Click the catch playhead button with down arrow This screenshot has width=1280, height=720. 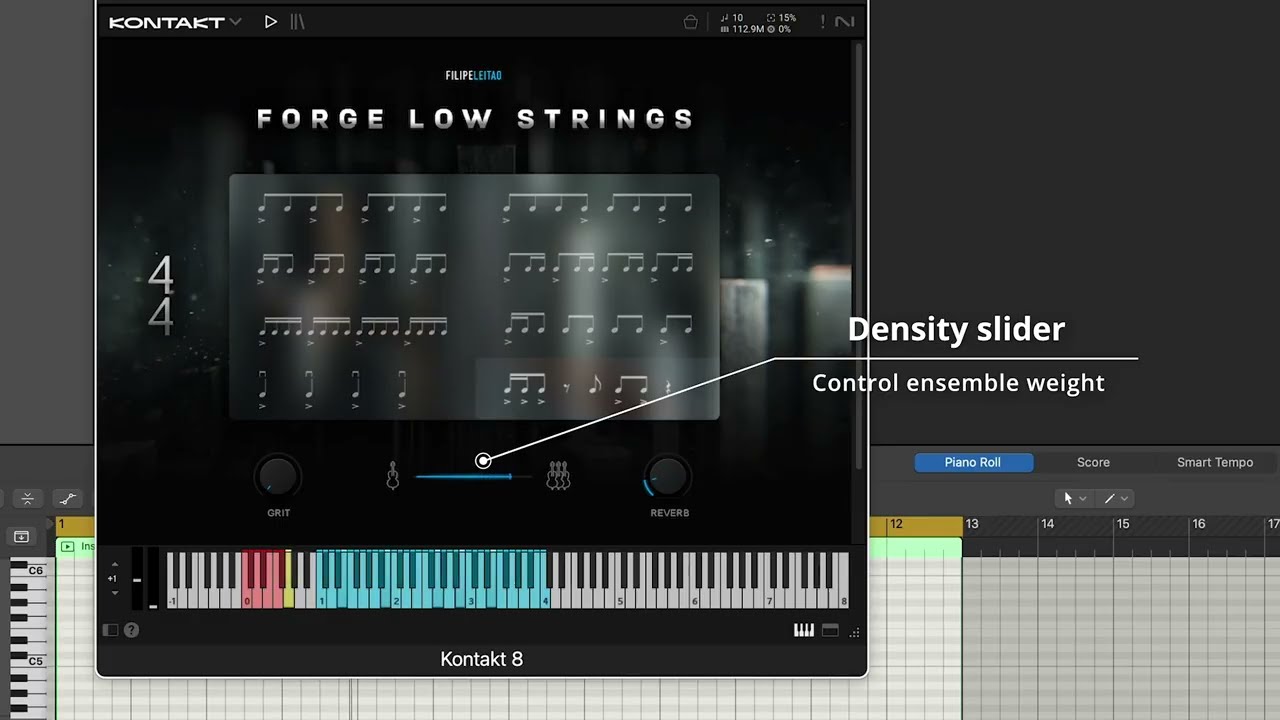click(21, 537)
